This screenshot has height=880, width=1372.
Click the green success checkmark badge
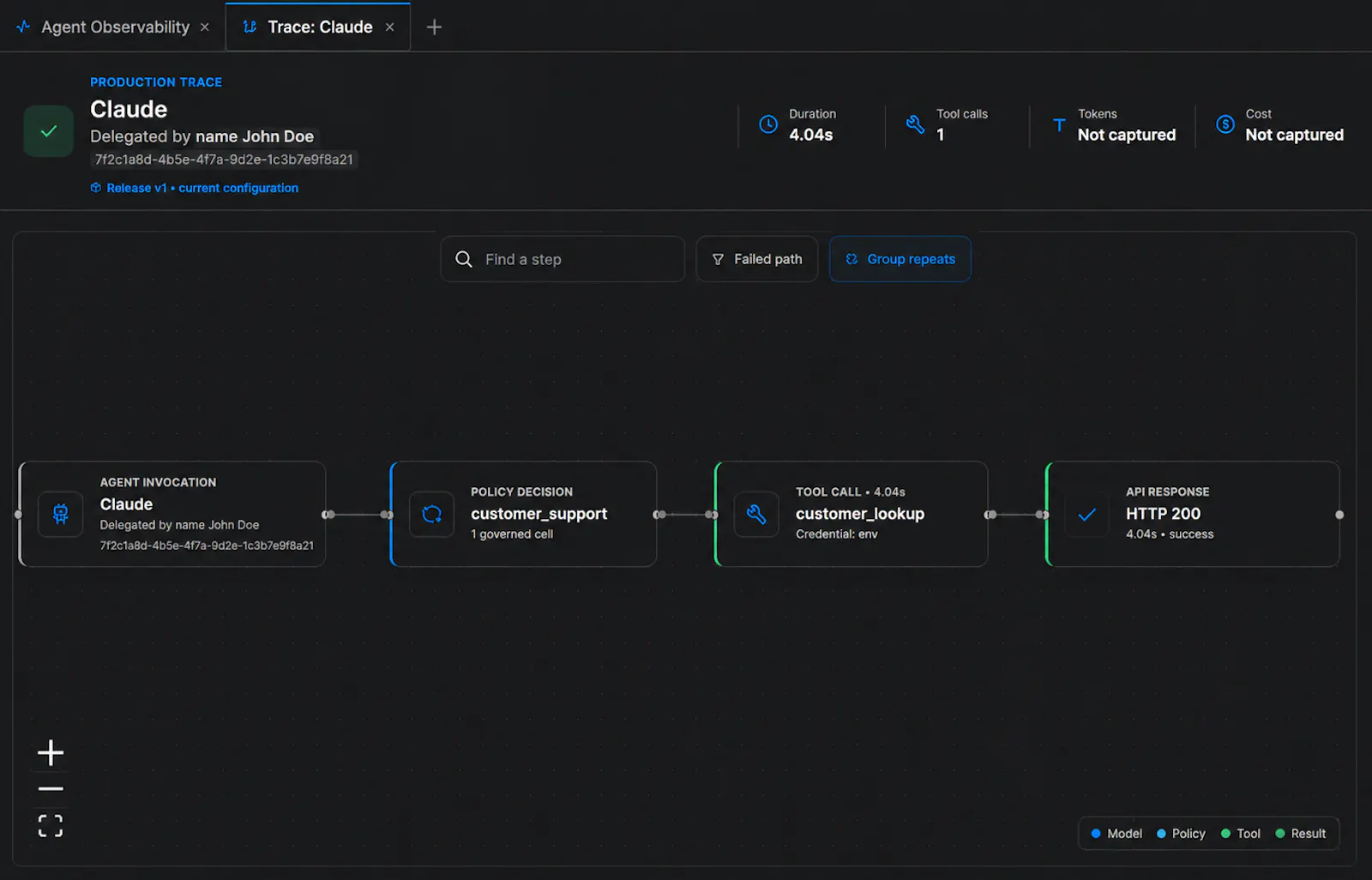49,131
